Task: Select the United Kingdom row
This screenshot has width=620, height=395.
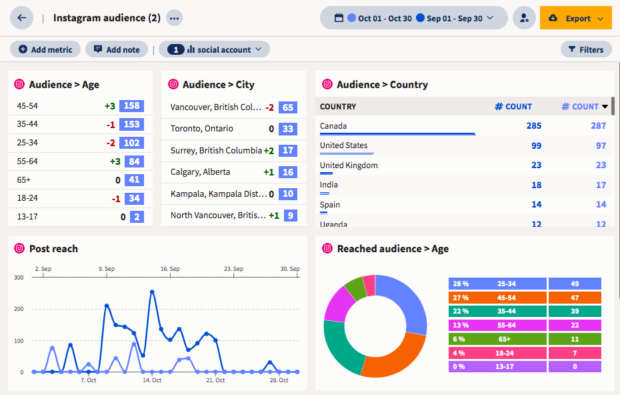Action: [x=463, y=165]
